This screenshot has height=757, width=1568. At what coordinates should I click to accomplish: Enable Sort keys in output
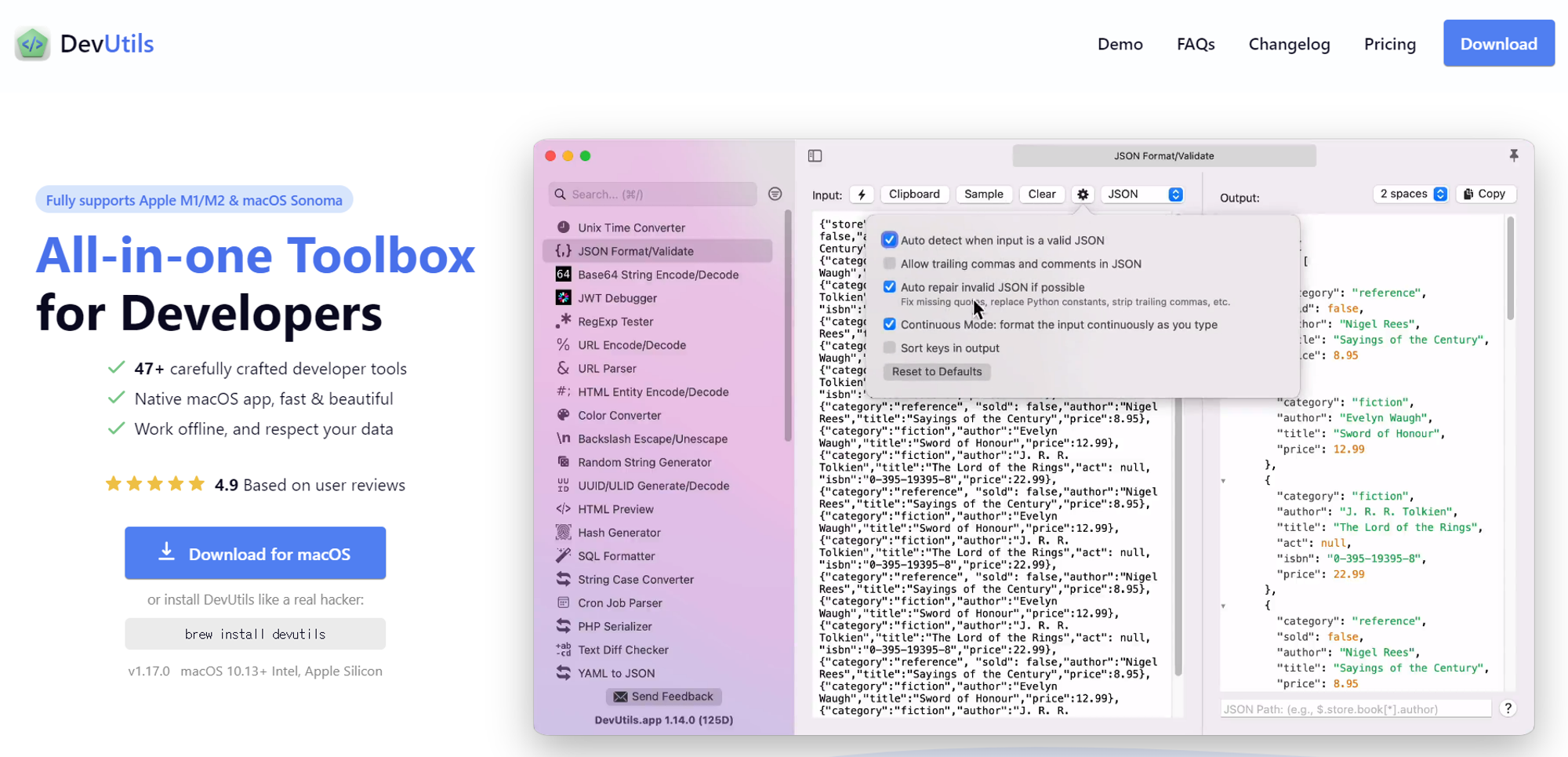click(x=889, y=348)
